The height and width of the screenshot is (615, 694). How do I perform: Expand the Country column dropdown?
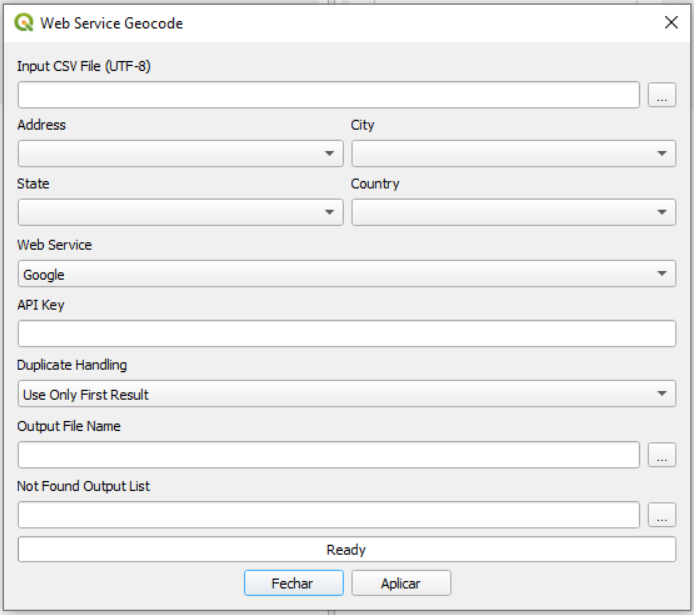point(513,212)
